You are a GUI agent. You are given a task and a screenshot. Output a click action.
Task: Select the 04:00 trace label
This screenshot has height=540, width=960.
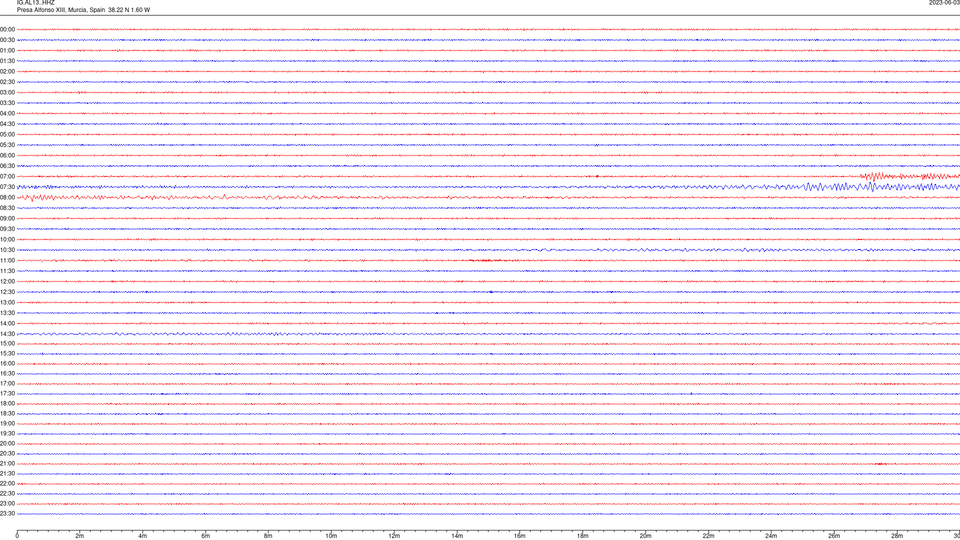(7, 113)
